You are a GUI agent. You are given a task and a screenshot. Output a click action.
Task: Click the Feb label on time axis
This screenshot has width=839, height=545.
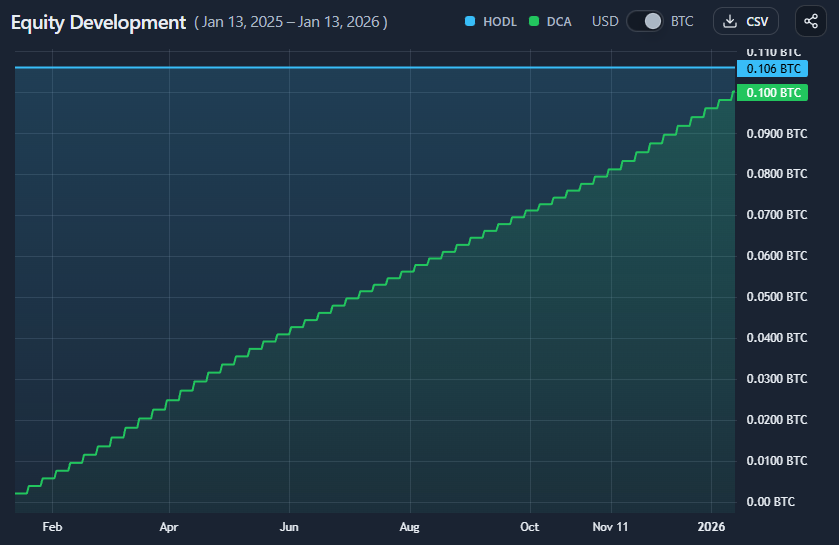click(52, 527)
